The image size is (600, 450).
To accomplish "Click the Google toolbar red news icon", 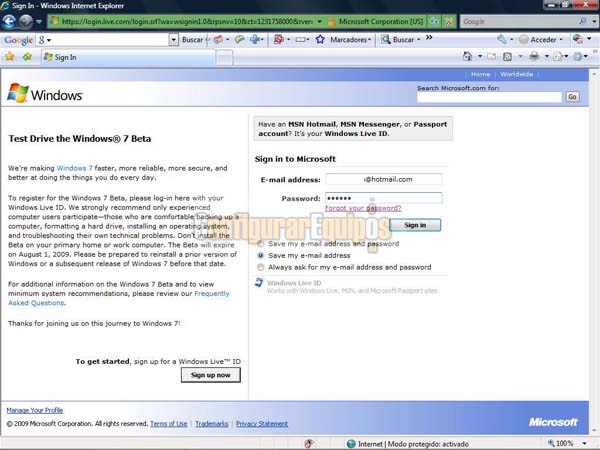I will pos(218,39).
